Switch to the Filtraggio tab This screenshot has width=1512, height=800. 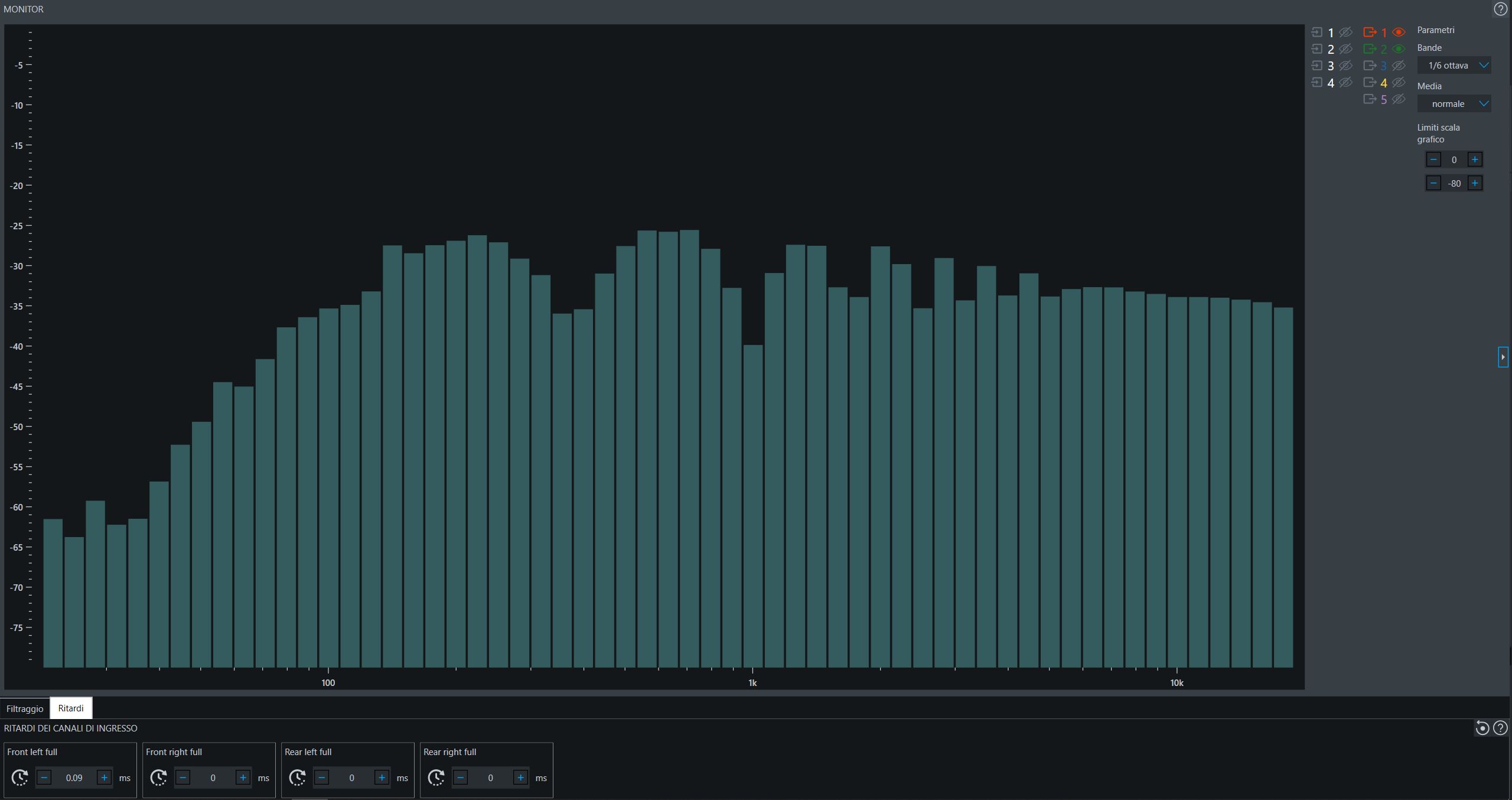(25, 708)
